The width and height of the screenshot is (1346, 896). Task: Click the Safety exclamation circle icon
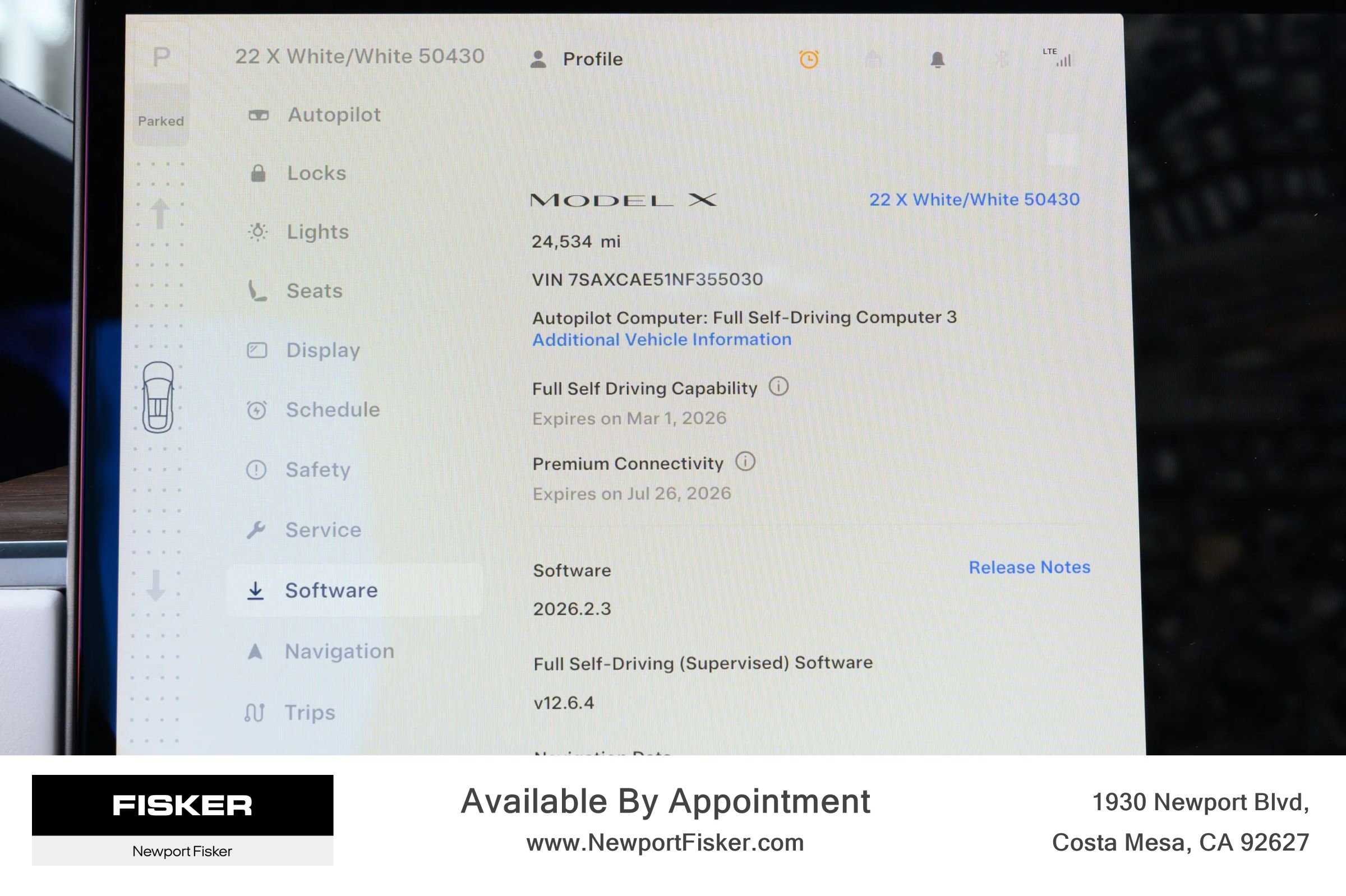[256, 470]
